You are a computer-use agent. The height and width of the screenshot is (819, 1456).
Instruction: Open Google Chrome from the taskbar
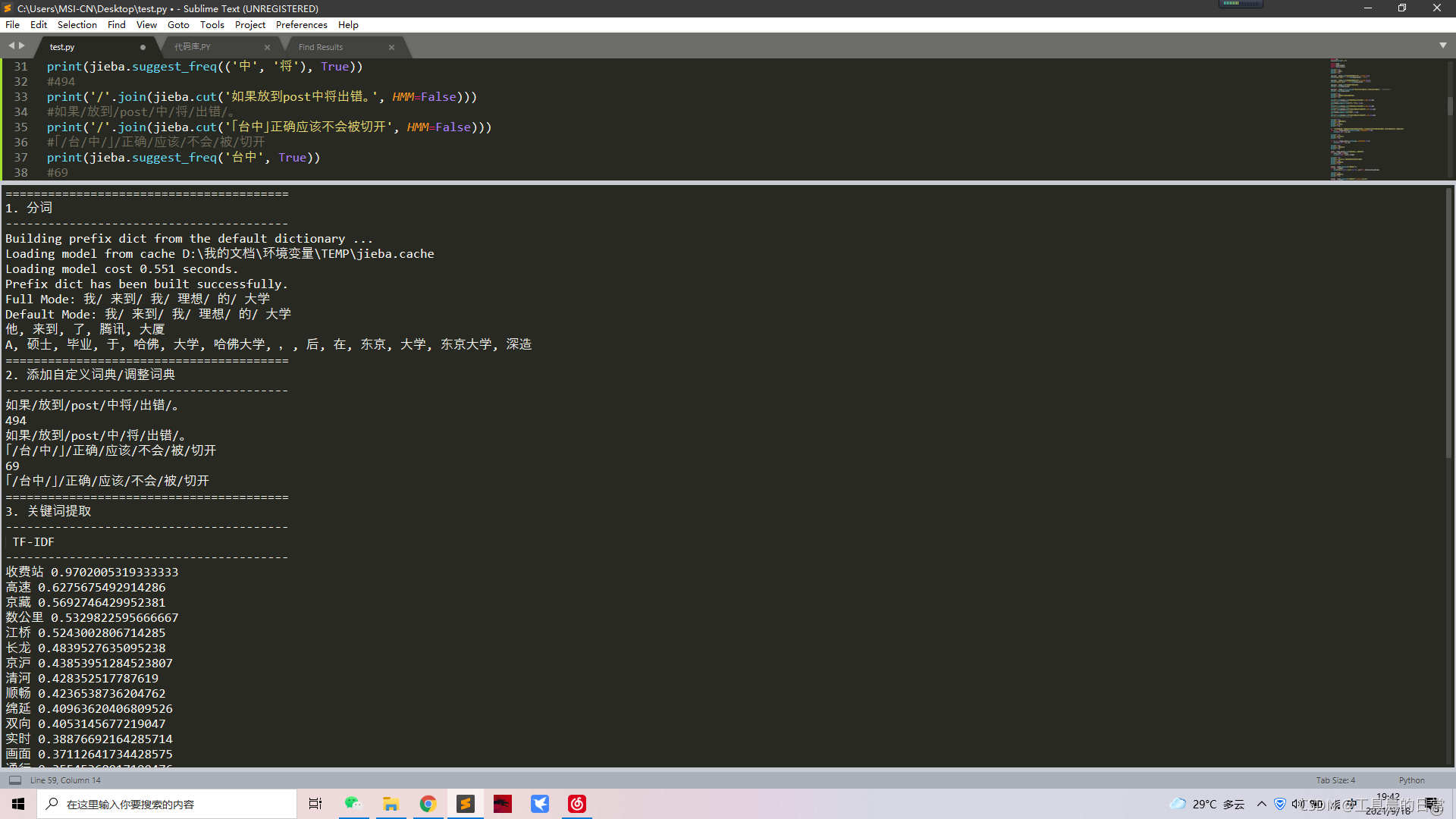coord(428,804)
